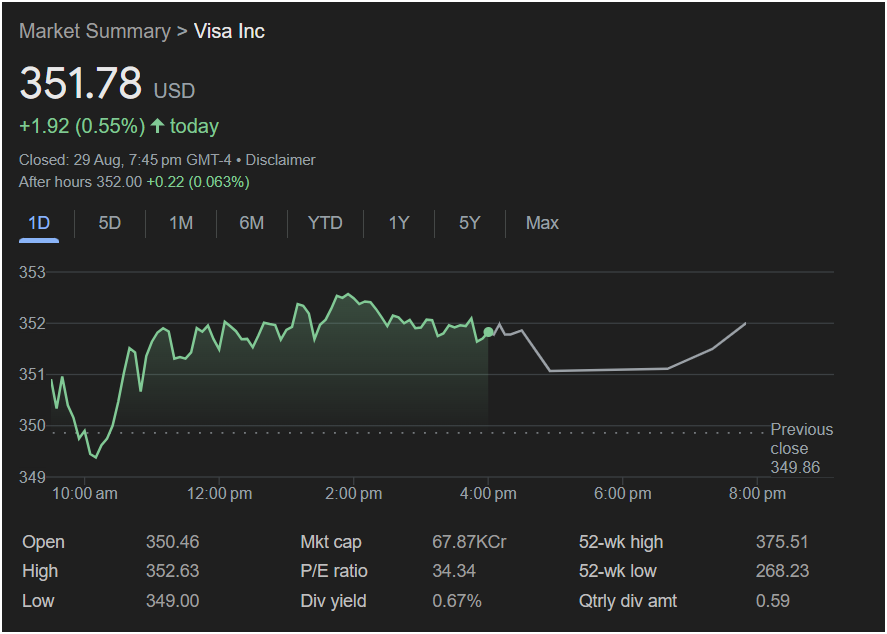Click the P/E ratio value 34.34

tap(454, 571)
